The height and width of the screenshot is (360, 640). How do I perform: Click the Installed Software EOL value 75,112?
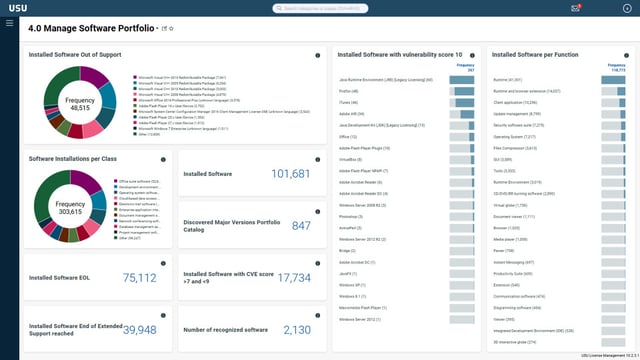(140, 278)
